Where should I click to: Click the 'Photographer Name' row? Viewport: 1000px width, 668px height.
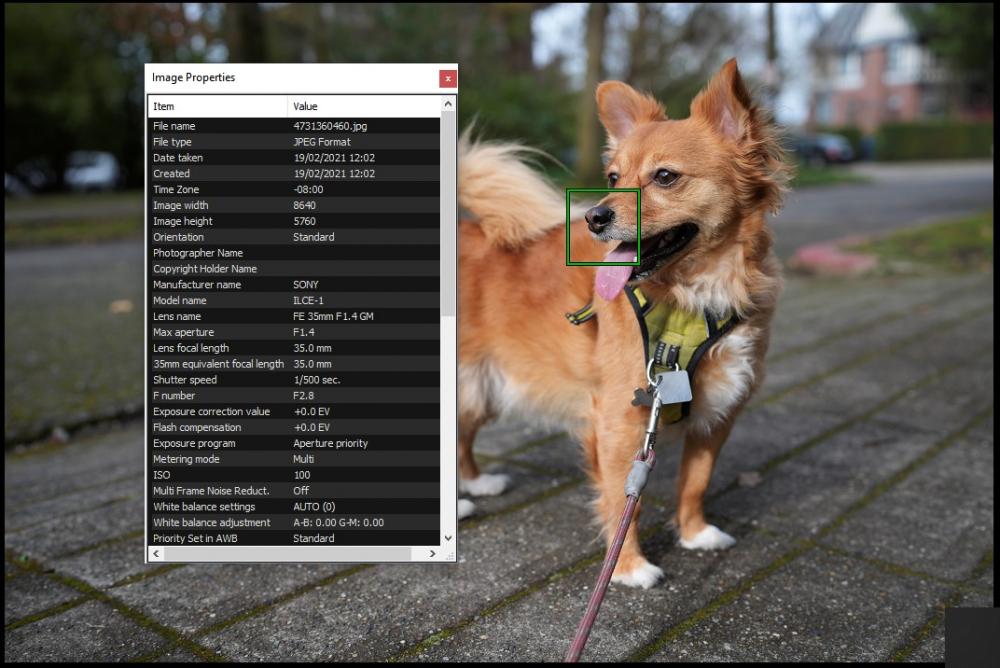coord(294,253)
